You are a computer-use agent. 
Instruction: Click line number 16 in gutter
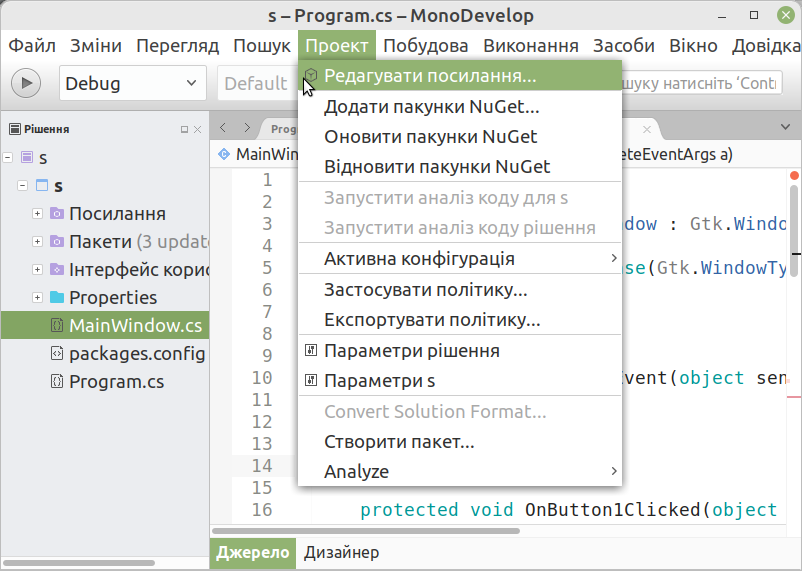click(262, 510)
